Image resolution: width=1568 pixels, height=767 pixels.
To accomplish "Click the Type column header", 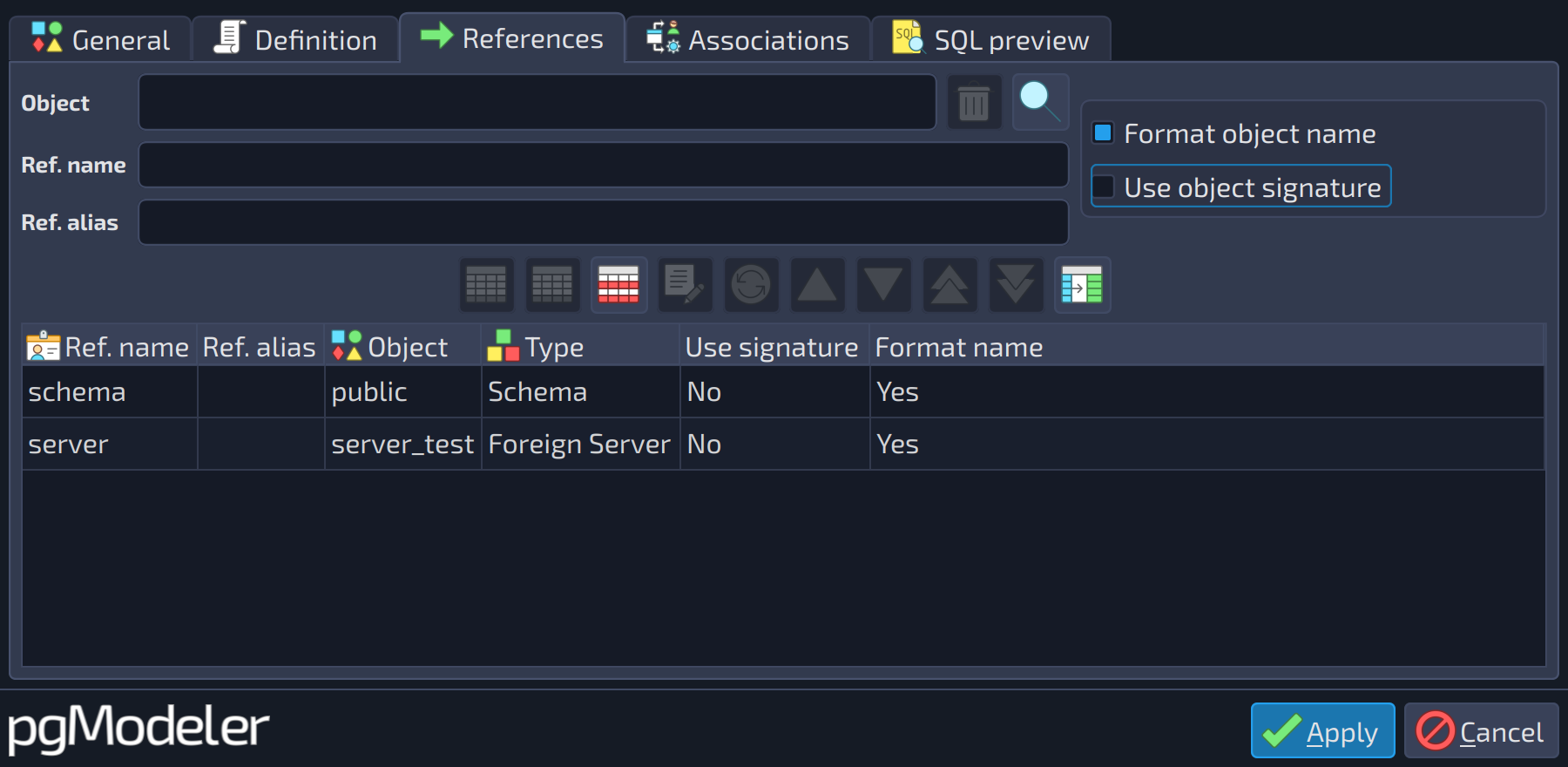I will coord(580,347).
